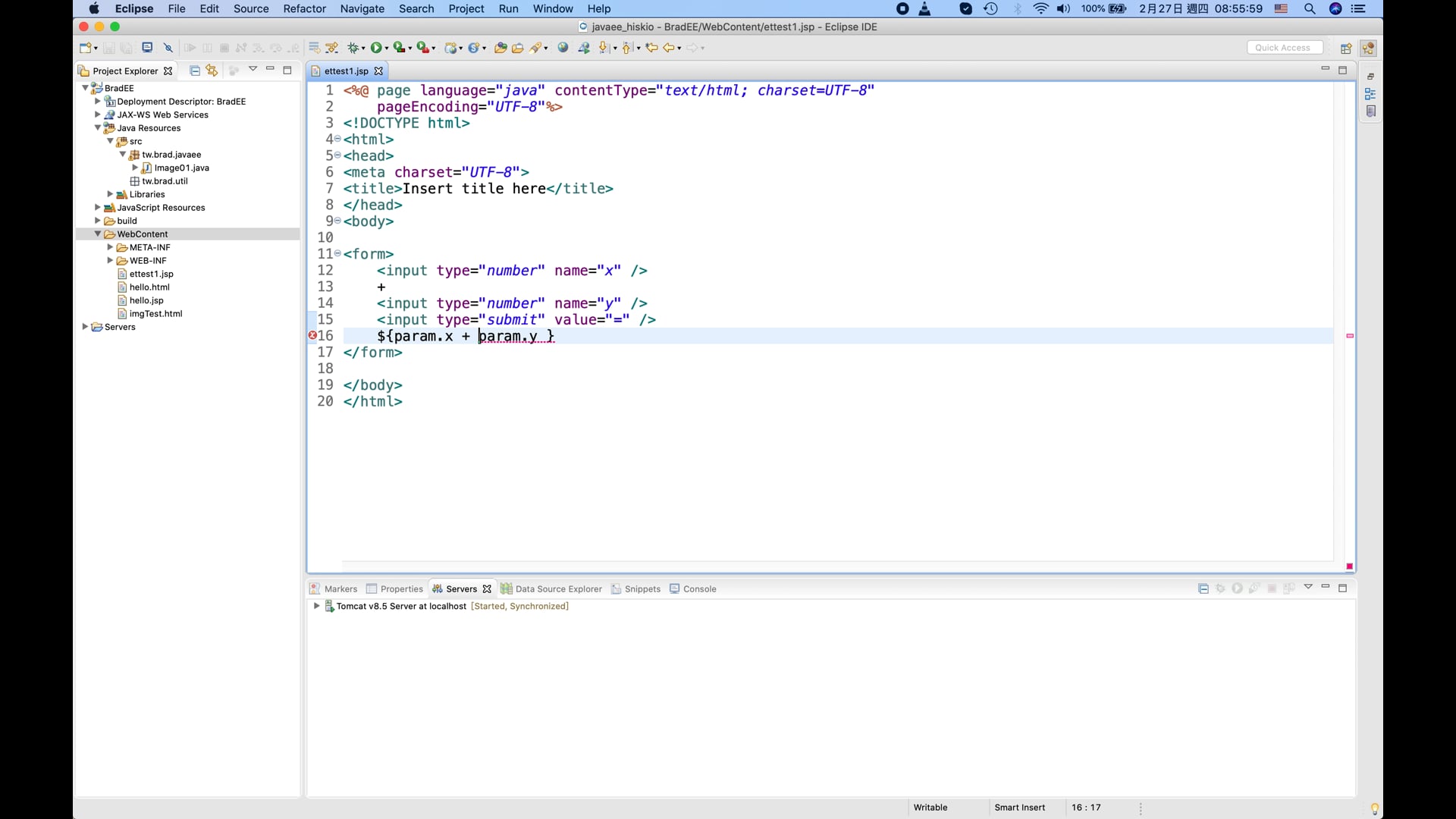Open the Run button dropdown arrow

[x=387, y=49]
